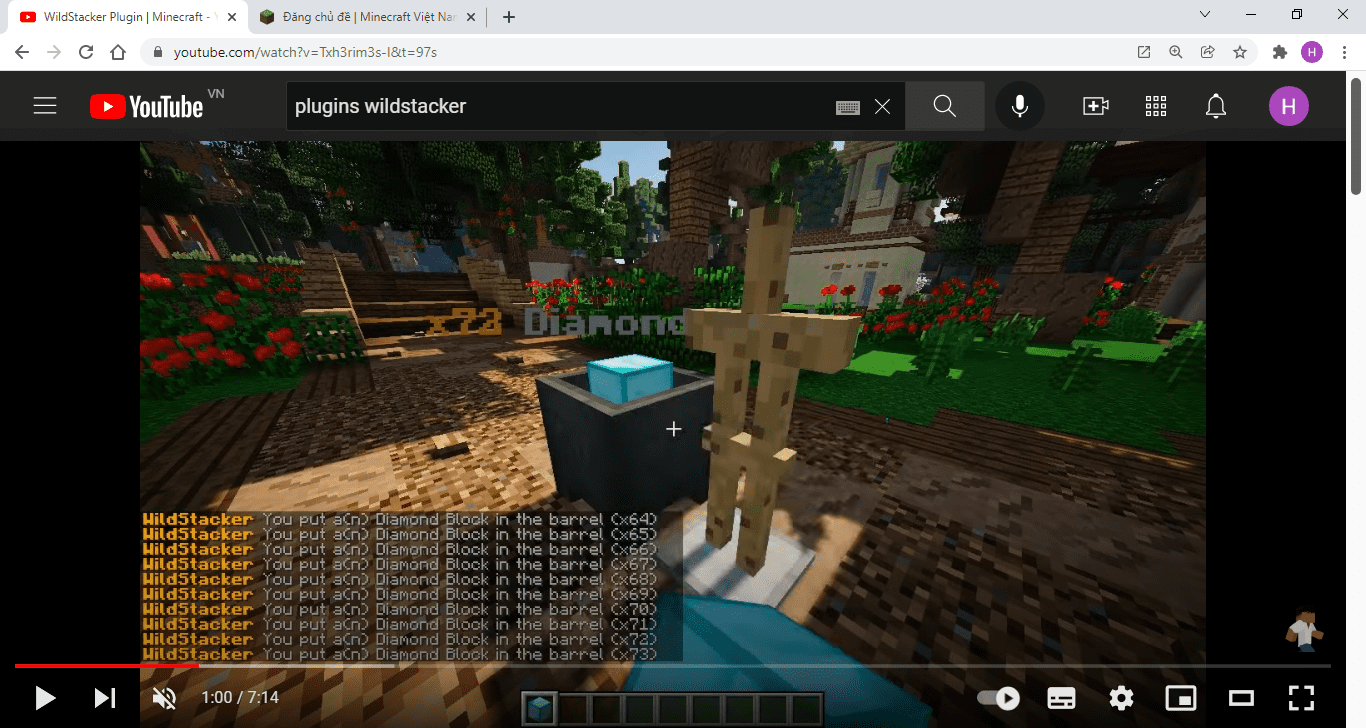Reload the current page
The width and height of the screenshot is (1366, 728).
pyautogui.click(x=86, y=52)
